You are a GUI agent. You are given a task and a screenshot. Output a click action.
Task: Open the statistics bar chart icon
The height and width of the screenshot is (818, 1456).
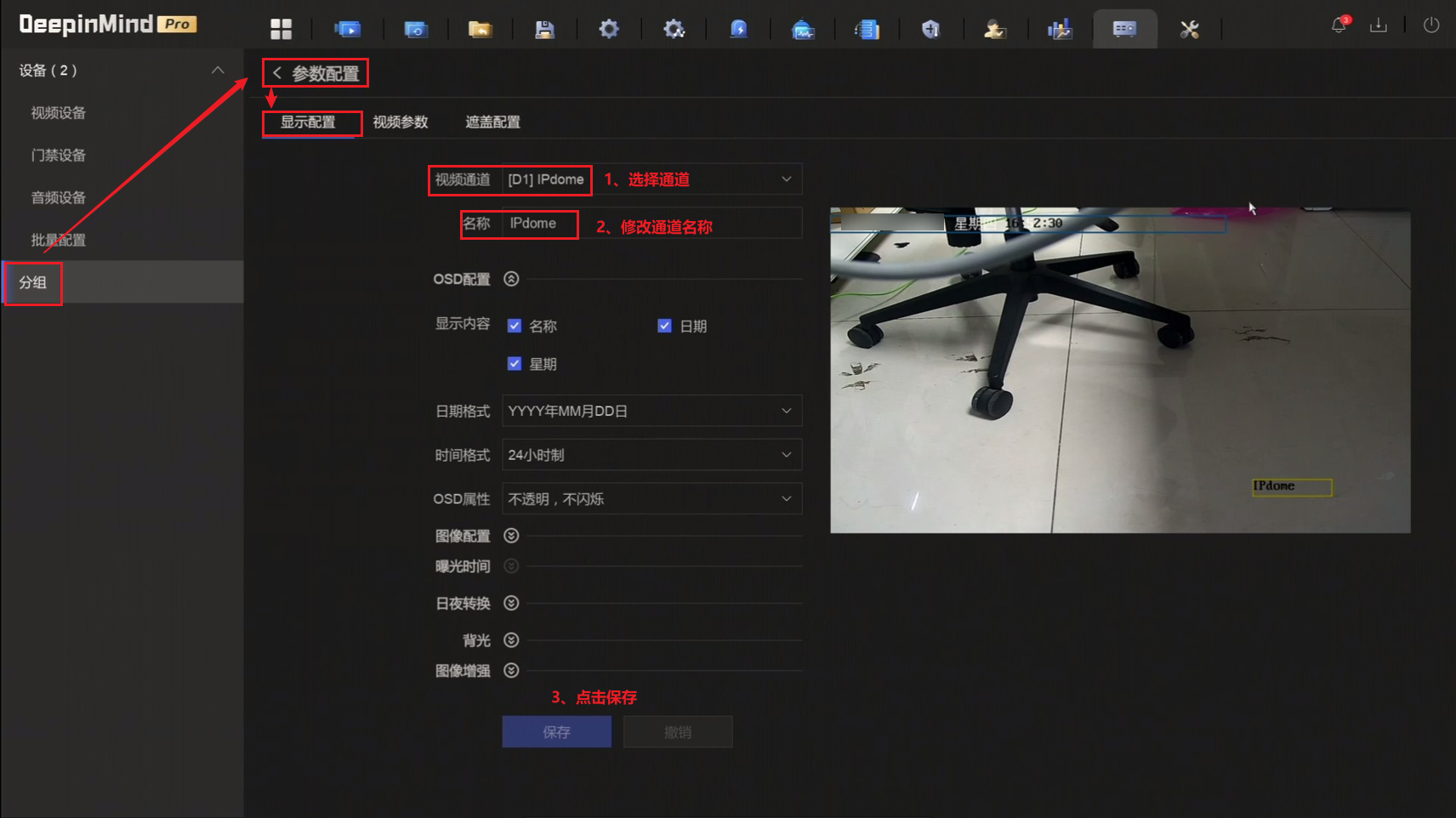1060,29
